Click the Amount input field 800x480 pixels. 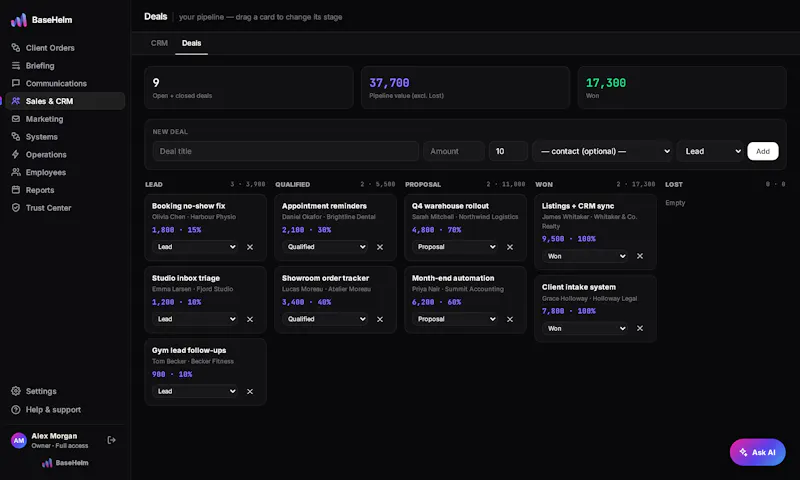pos(454,151)
